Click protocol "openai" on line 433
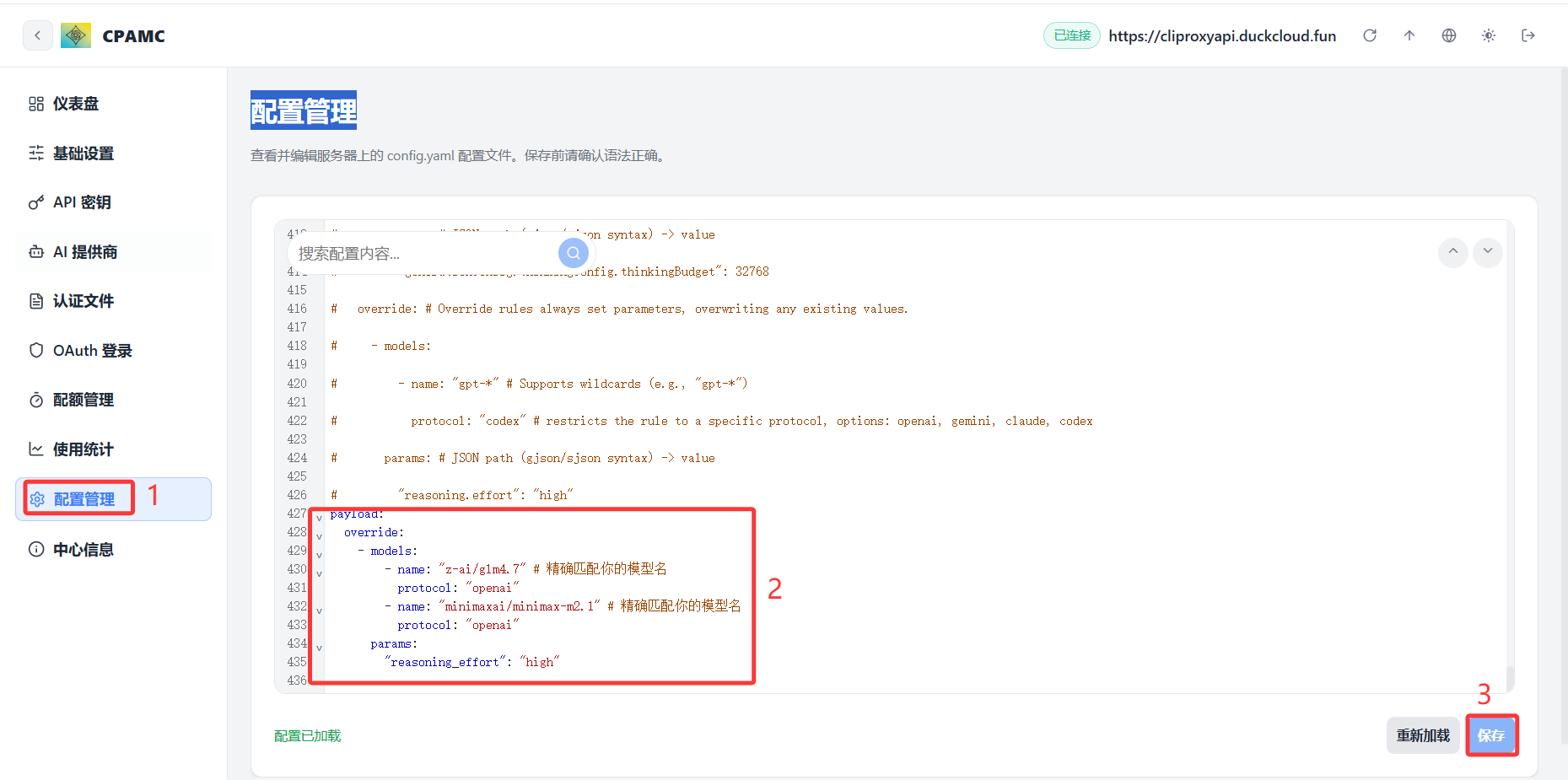Image resolution: width=1568 pixels, height=780 pixels. click(458, 625)
